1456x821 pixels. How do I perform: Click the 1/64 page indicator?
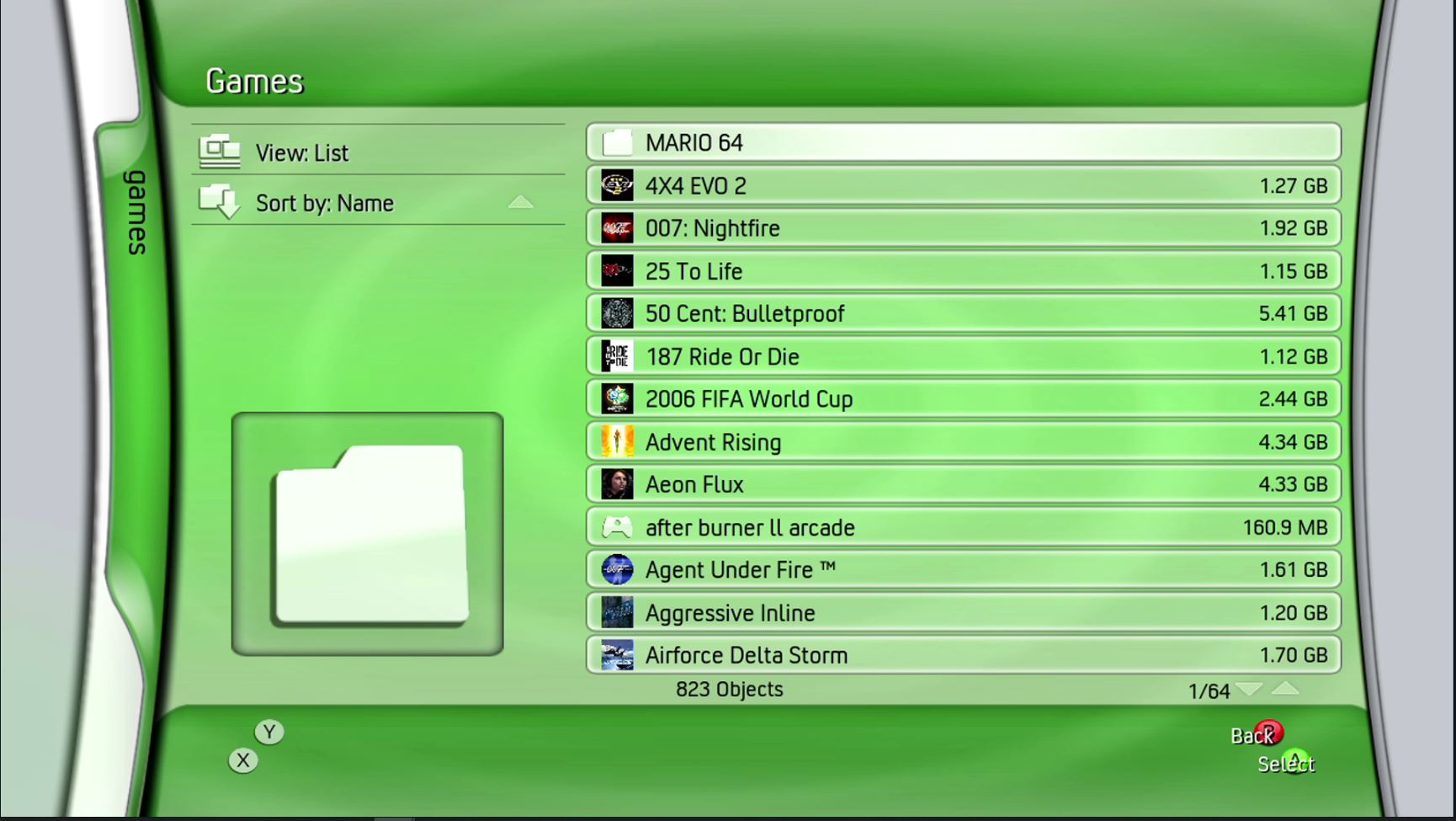(1209, 691)
